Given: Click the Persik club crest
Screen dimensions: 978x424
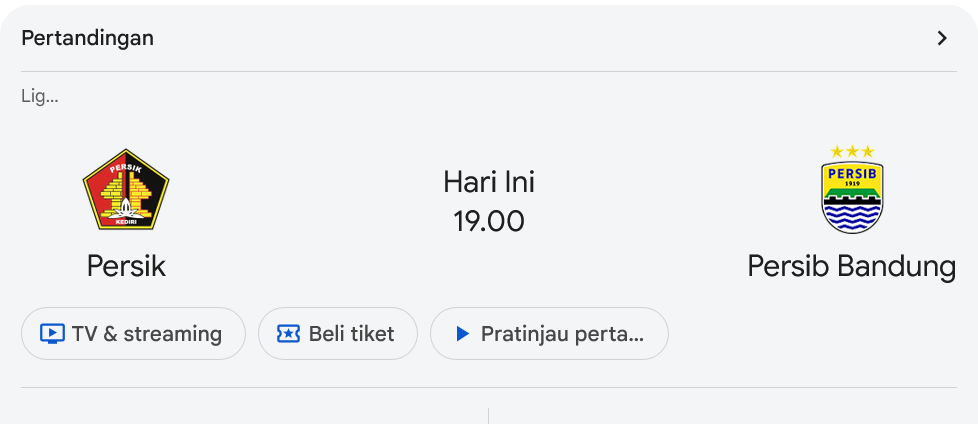Looking at the screenshot, I should (x=125, y=190).
